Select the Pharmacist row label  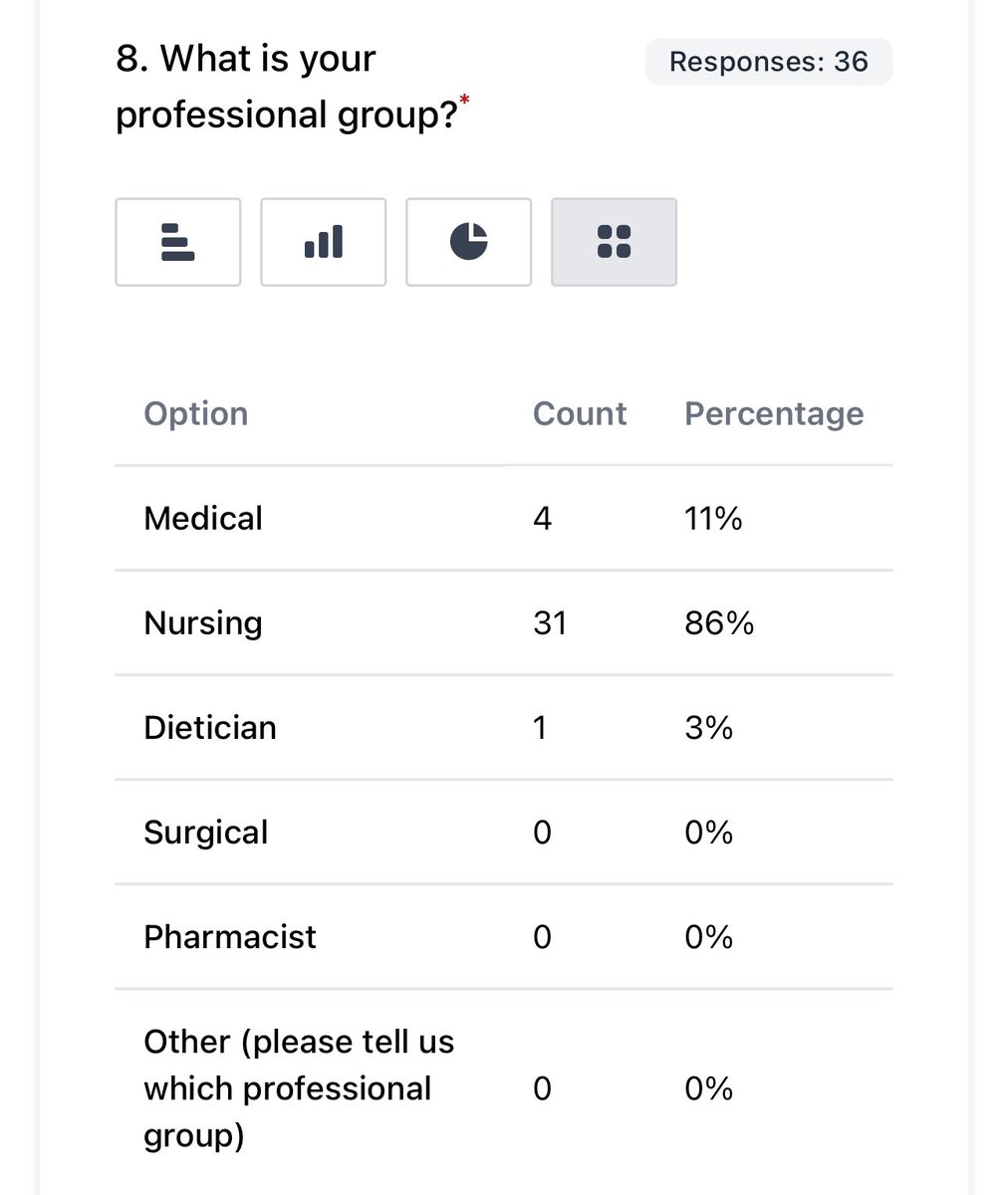[230, 936]
